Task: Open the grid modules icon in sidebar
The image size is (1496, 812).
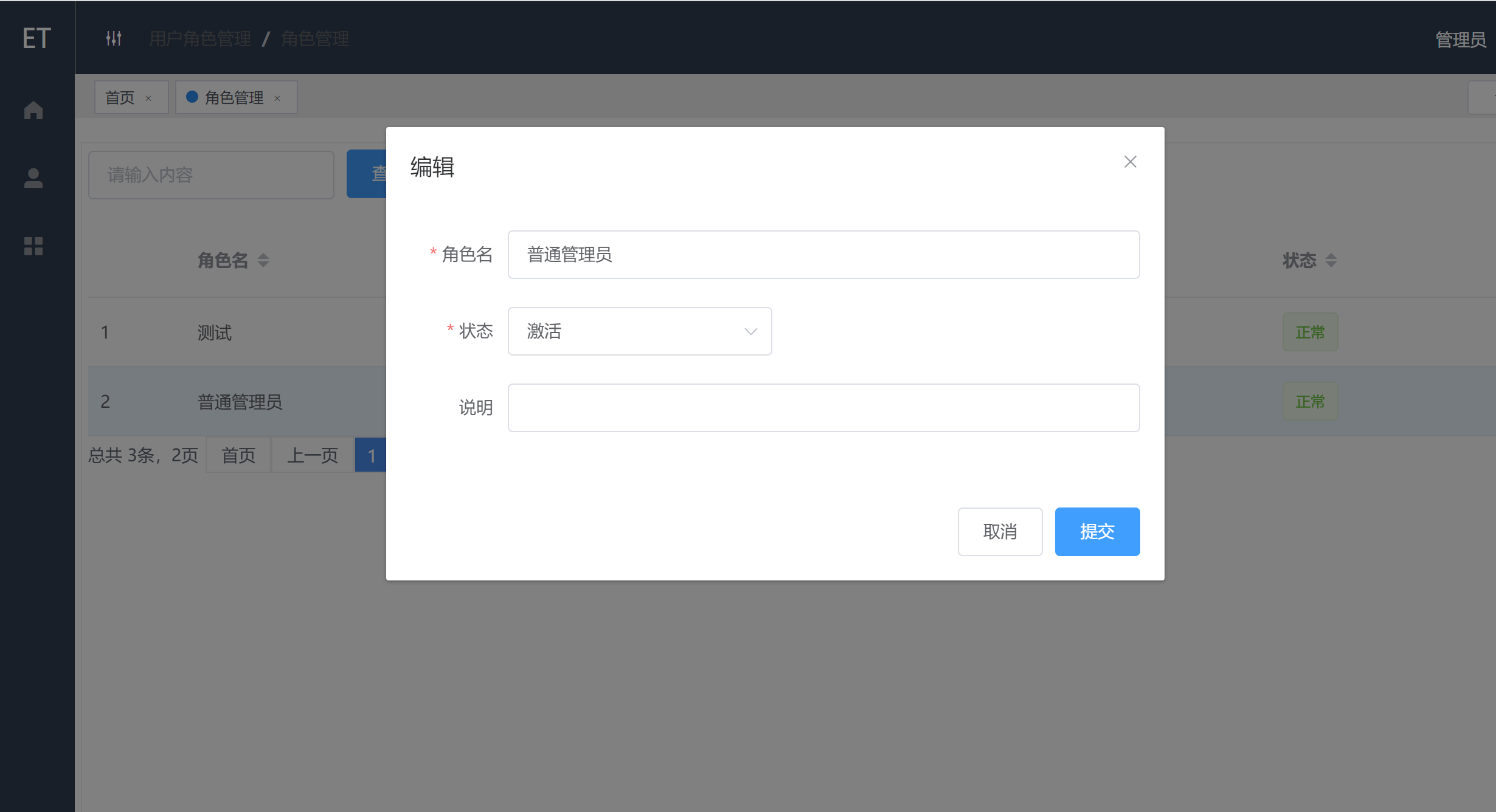Action: (x=33, y=246)
